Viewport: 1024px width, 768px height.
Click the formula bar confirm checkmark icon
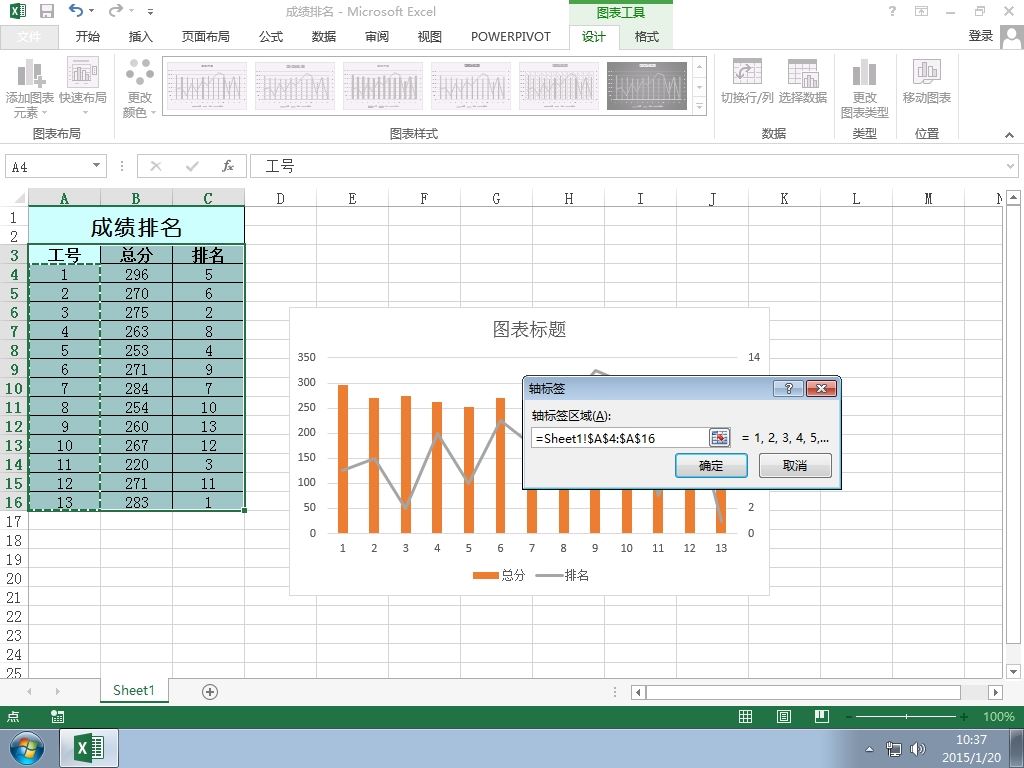pos(192,167)
